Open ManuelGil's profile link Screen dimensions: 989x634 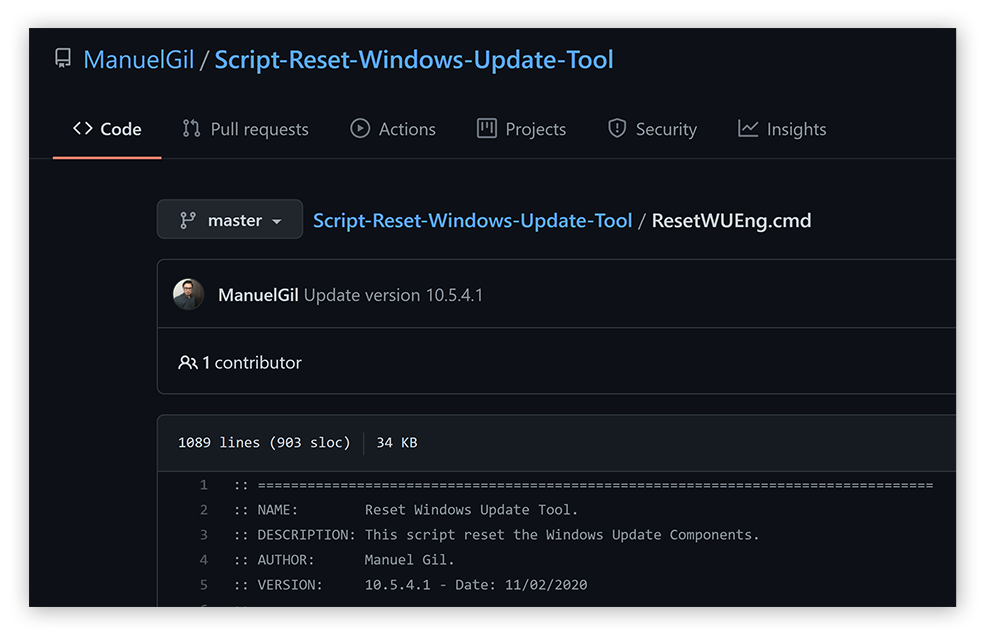[138, 59]
